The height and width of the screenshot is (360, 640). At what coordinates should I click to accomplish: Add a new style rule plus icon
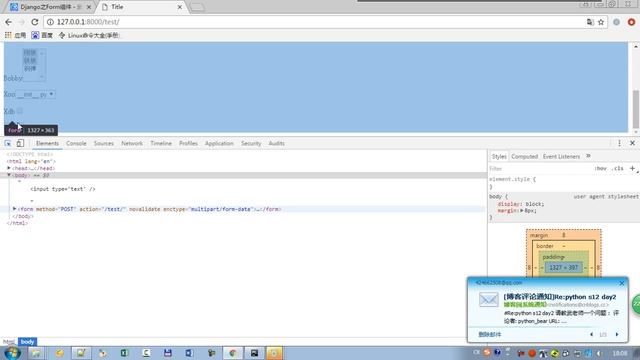point(632,168)
